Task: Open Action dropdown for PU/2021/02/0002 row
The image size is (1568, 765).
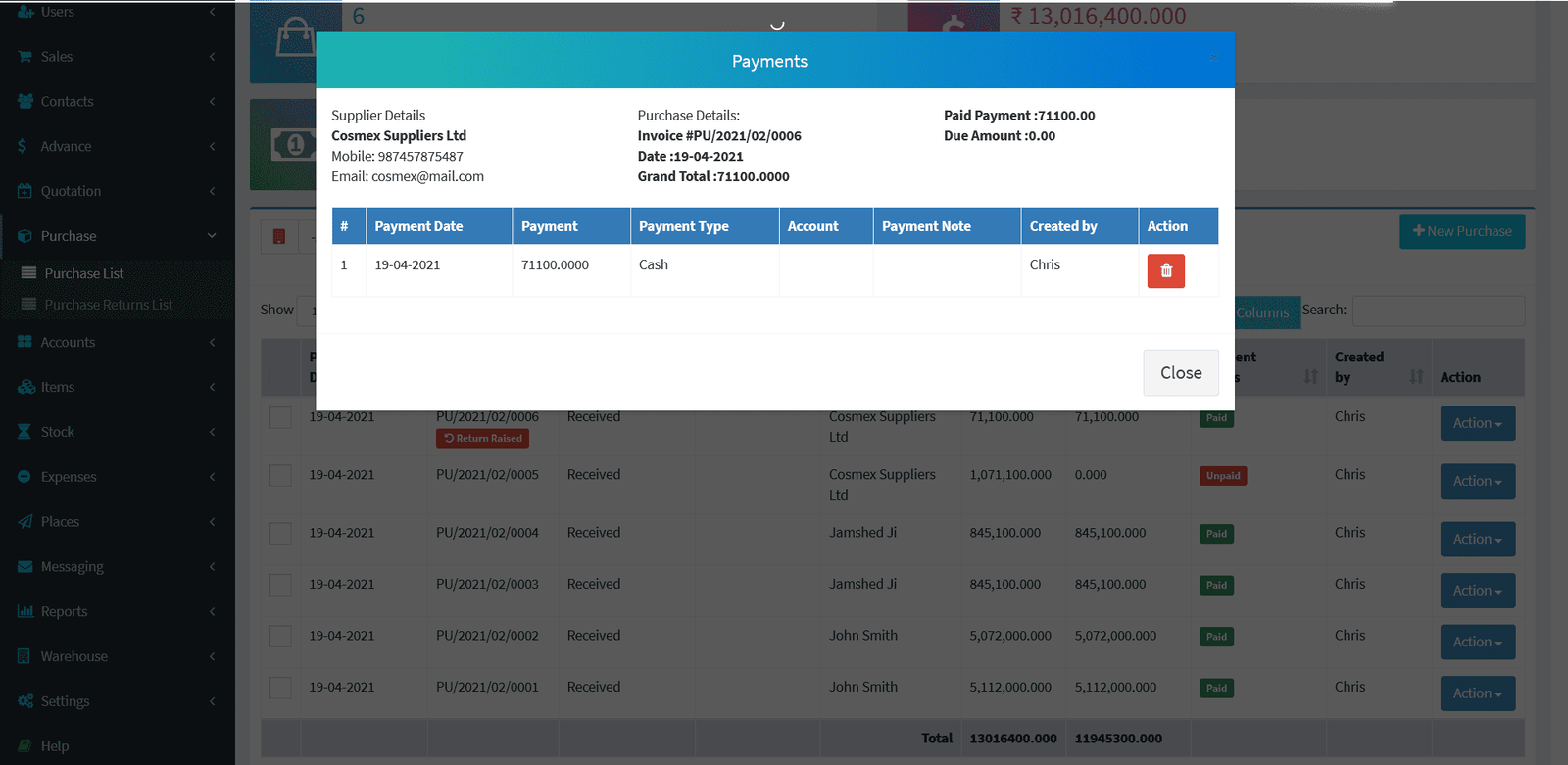Action: pos(1477,643)
